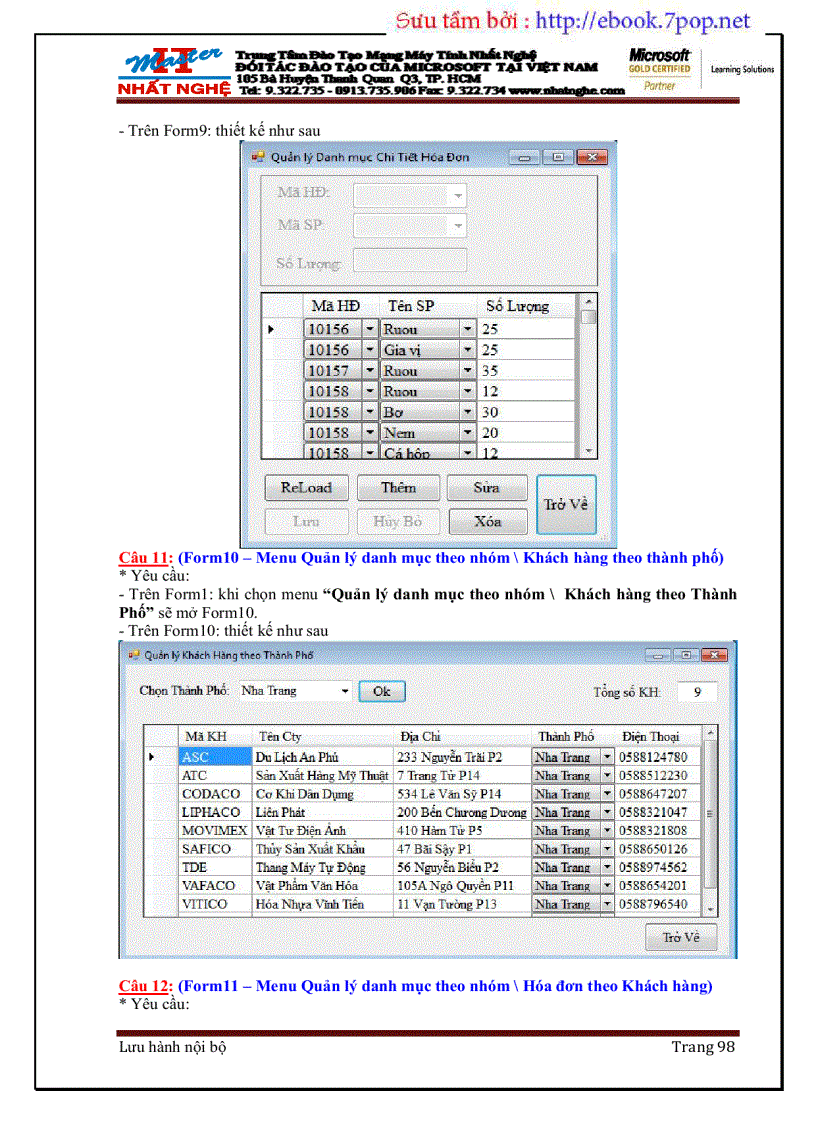Click the Quản lý Khách Hàng title bar icon
Screen dimensions: 816x1123
133,655
